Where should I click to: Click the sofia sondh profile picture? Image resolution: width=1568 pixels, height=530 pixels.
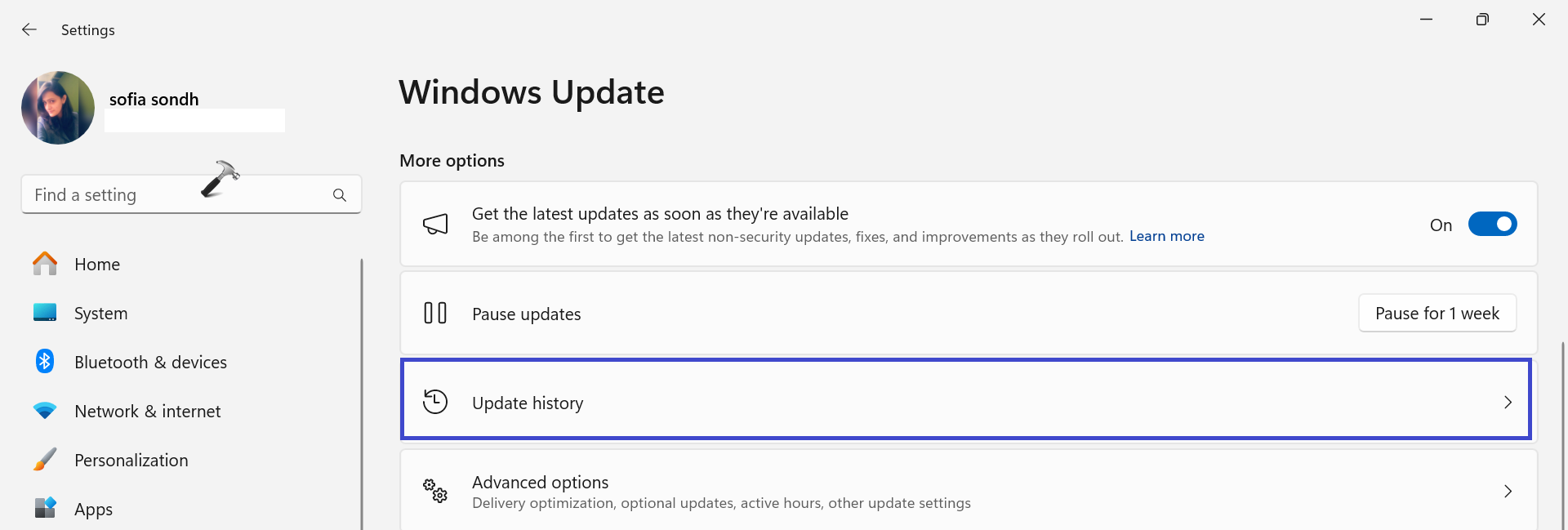click(58, 108)
